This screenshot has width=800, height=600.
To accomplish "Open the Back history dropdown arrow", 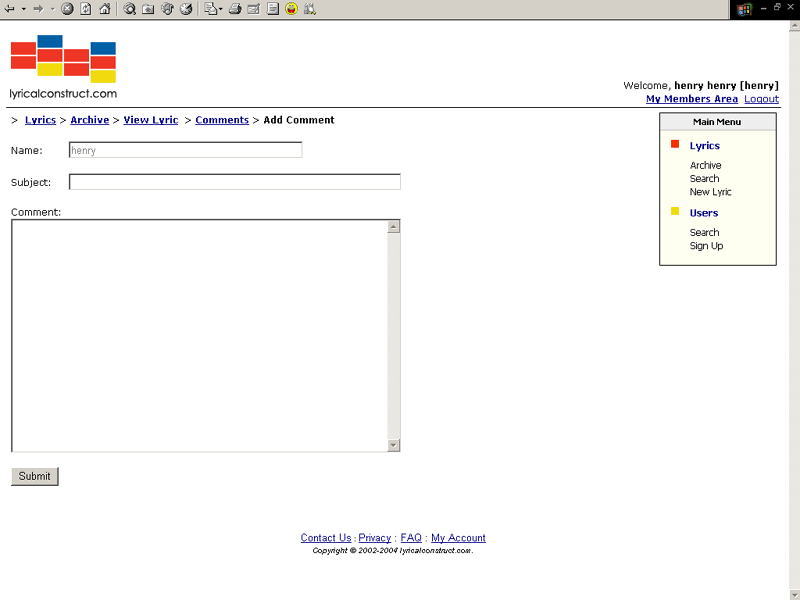I will [x=23, y=9].
